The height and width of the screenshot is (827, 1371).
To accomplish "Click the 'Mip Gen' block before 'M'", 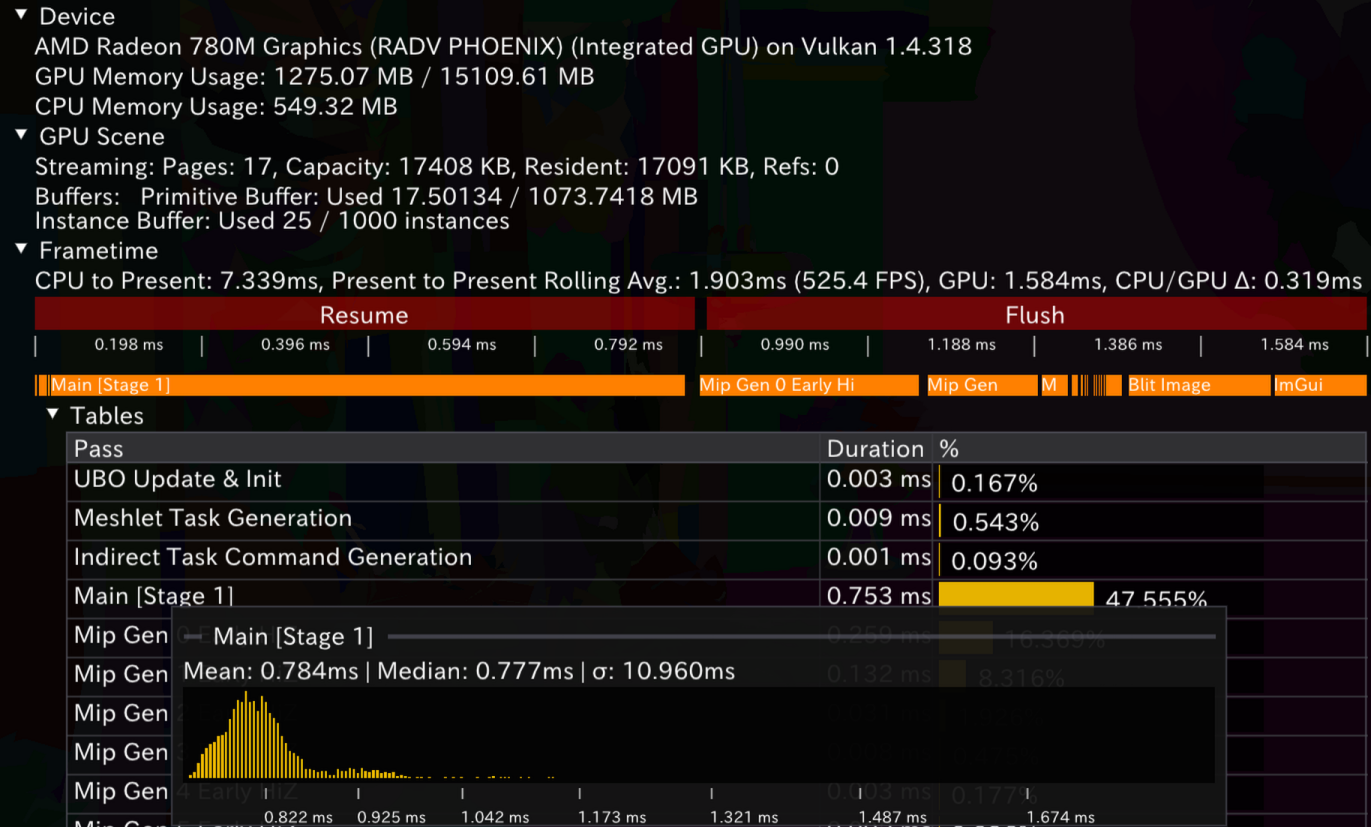I will [981, 385].
